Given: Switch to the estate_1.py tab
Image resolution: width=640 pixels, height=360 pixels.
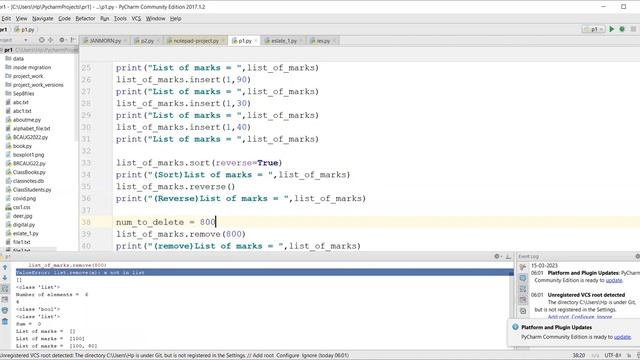Looking at the screenshot, I should [x=284, y=41].
